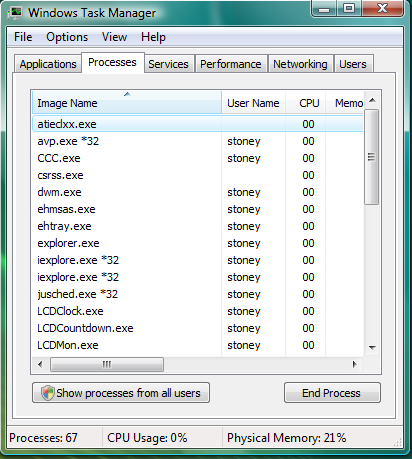Click the shield icon on Show processes button

pos(48,393)
